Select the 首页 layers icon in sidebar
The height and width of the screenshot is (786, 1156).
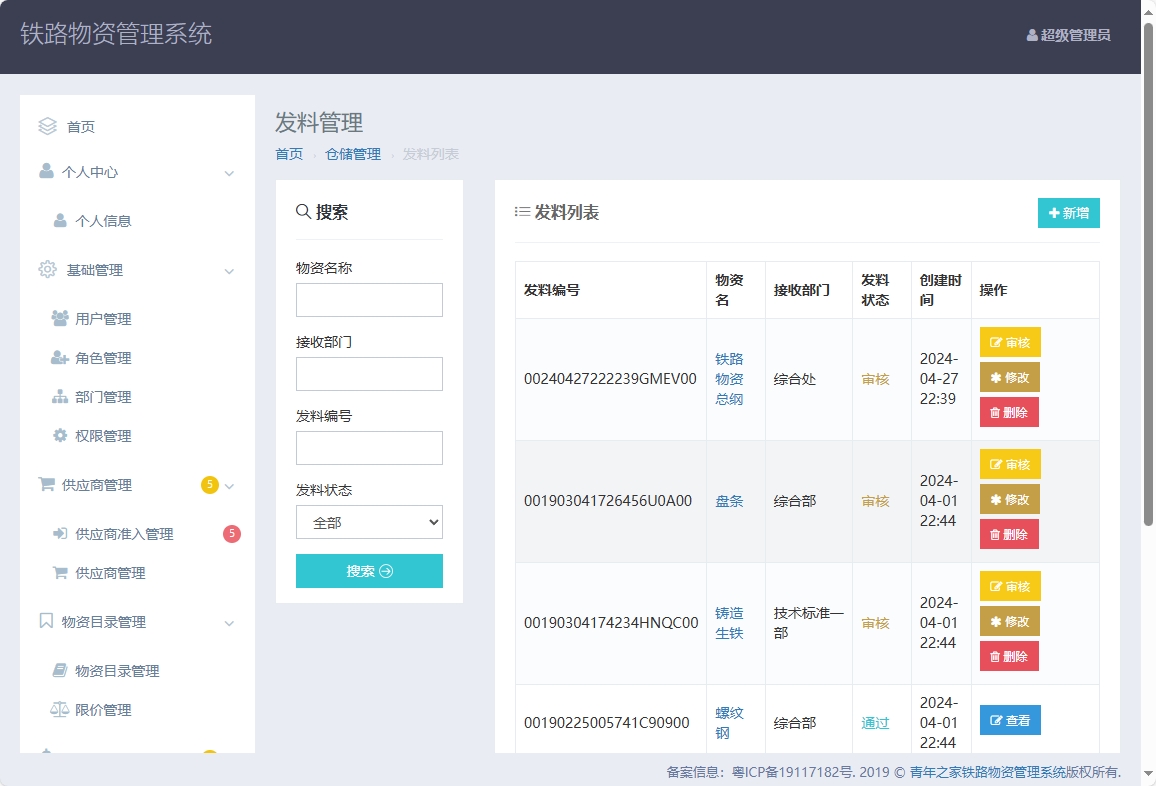point(47,126)
